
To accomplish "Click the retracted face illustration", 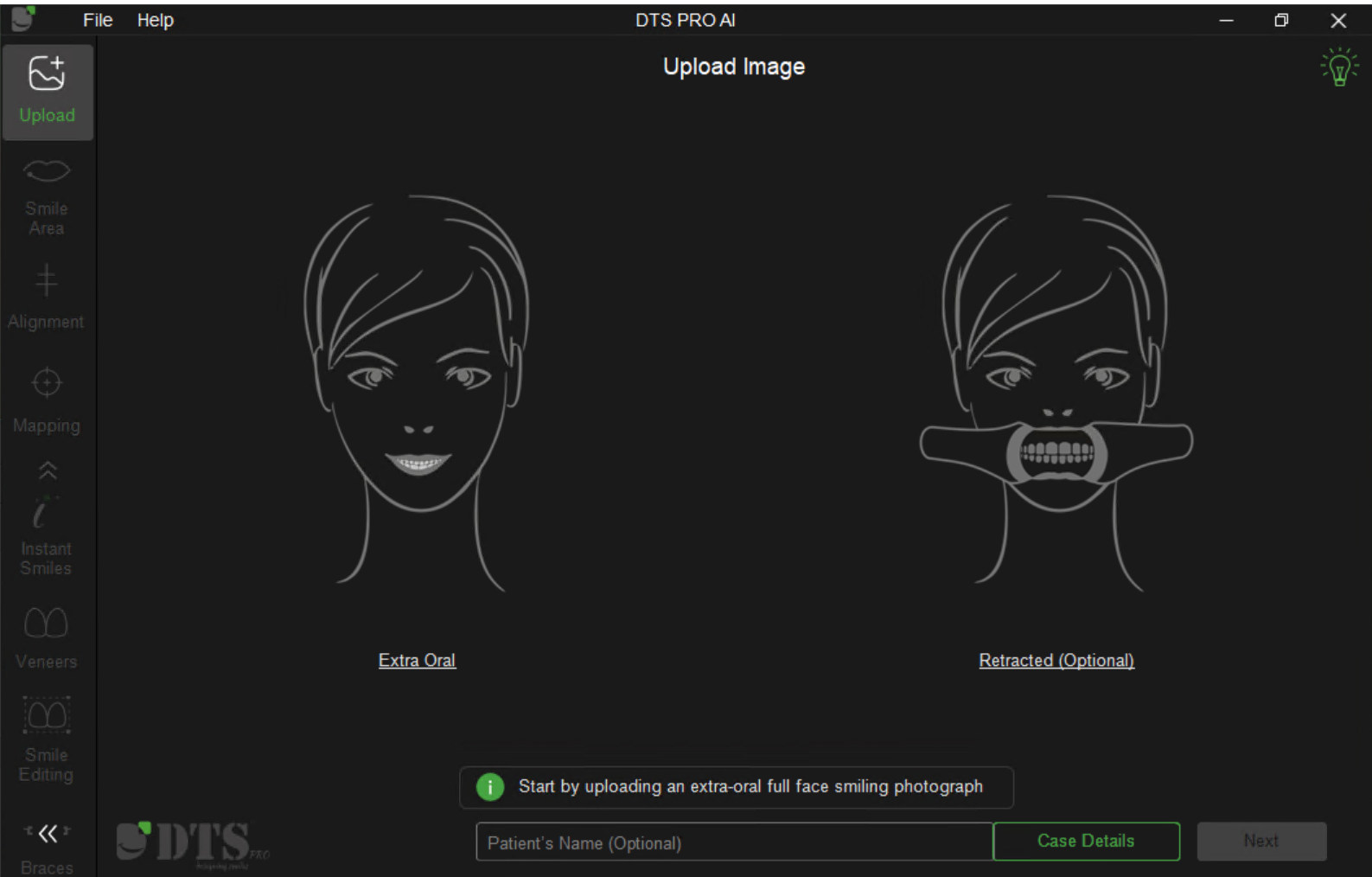I will coord(1056,394).
